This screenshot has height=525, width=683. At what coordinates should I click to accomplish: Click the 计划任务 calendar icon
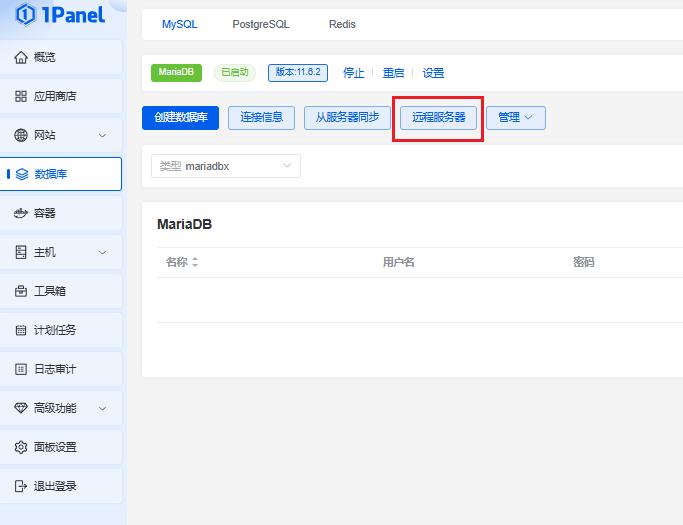coord(21,330)
